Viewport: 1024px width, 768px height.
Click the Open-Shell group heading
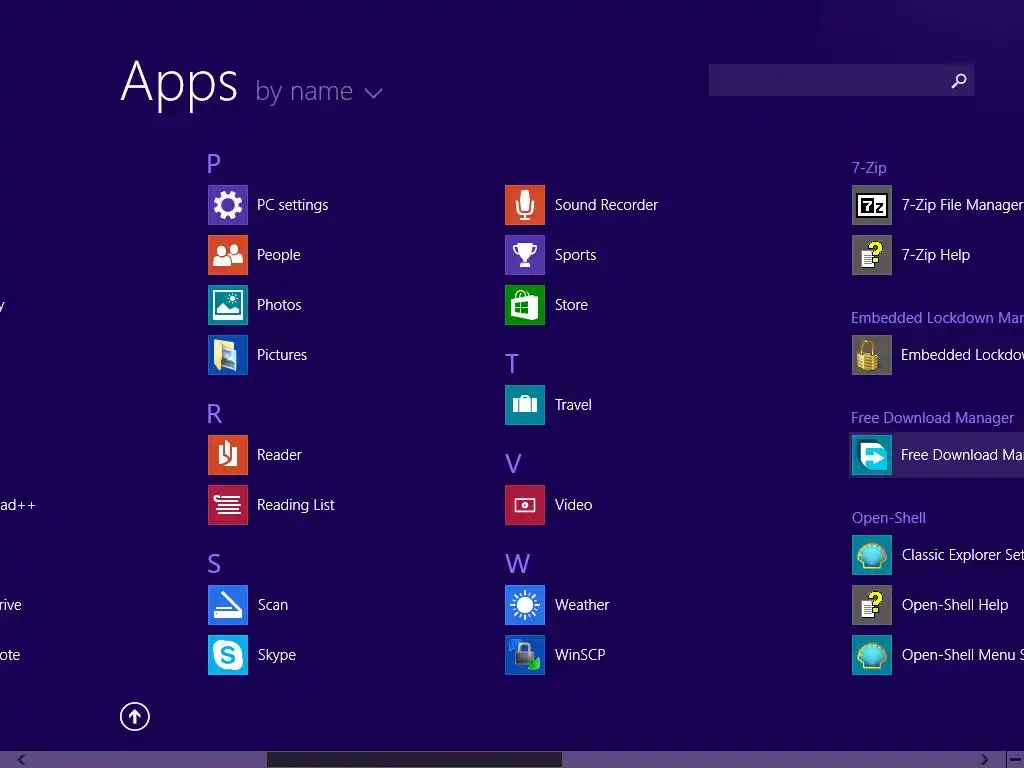888,518
